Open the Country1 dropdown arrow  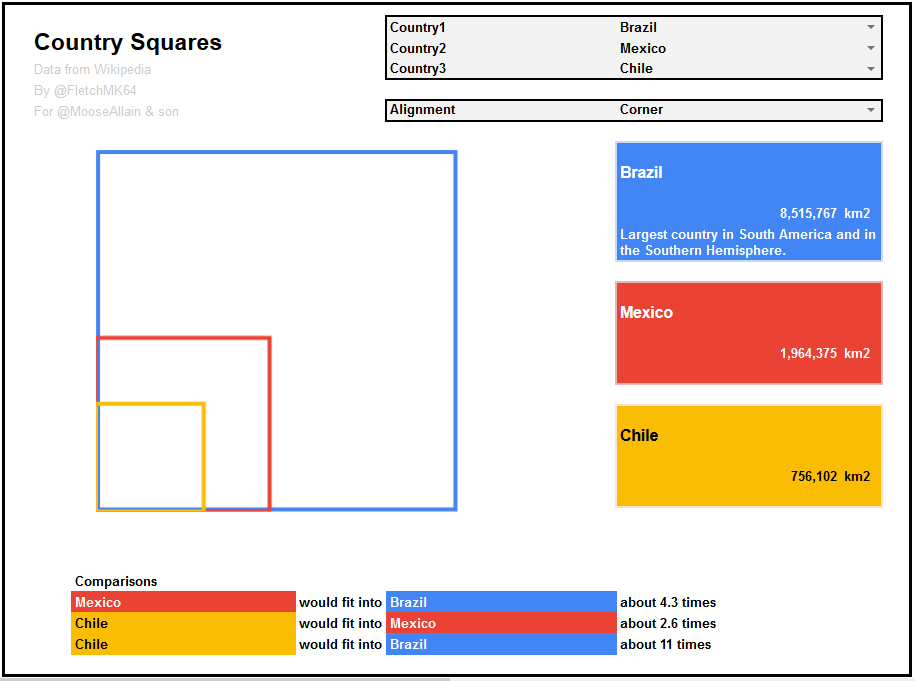[870, 27]
